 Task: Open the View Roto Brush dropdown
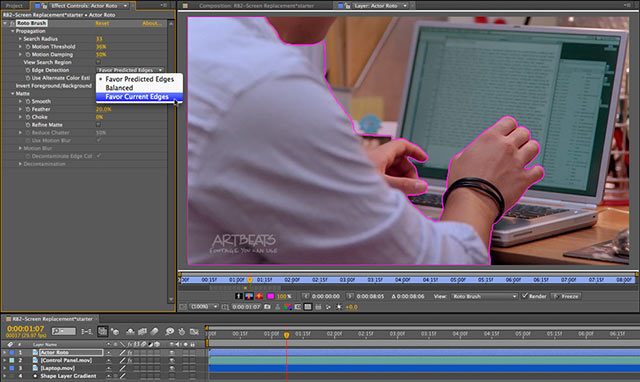(484, 296)
